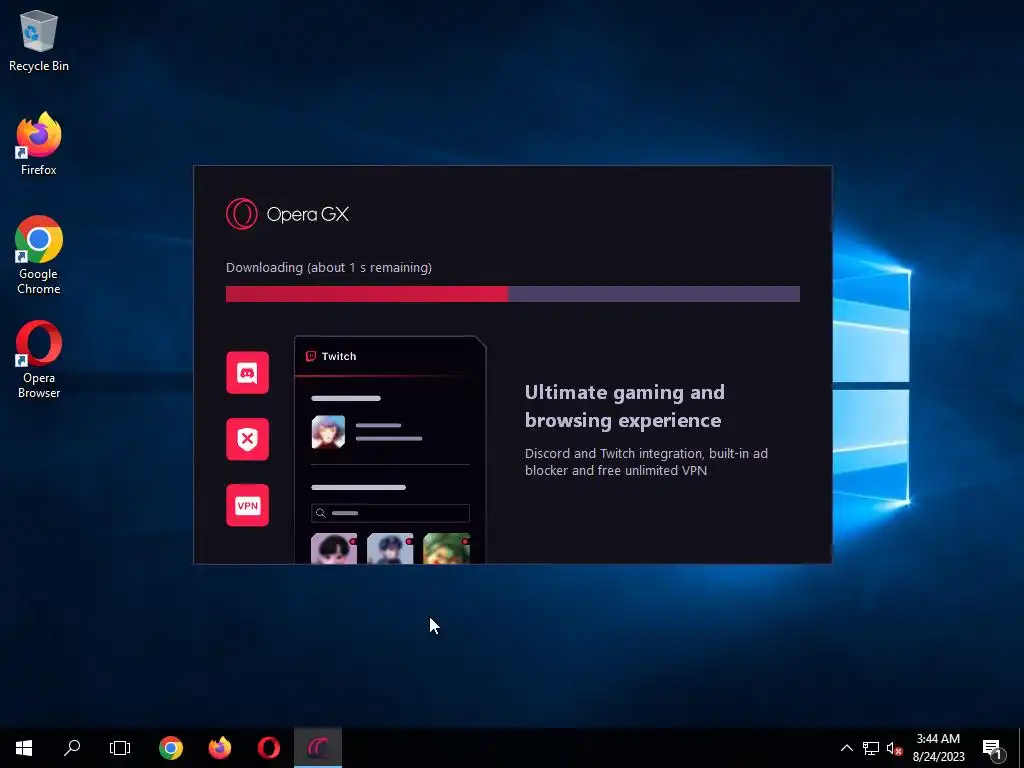The image size is (1024, 768).
Task: Open the network status tray icon
Action: [x=871, y=748]
